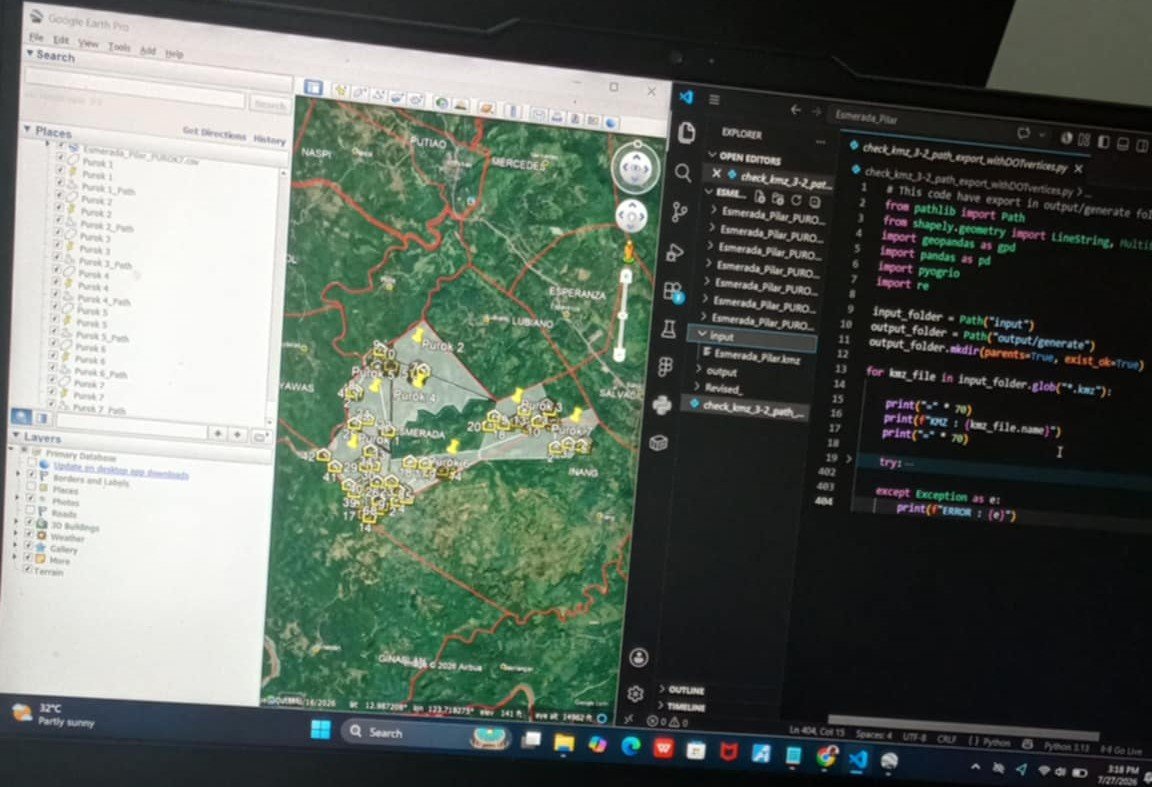Open Source Control view in VS Code
The image size is (1152, 787).
tap(679, 212)
